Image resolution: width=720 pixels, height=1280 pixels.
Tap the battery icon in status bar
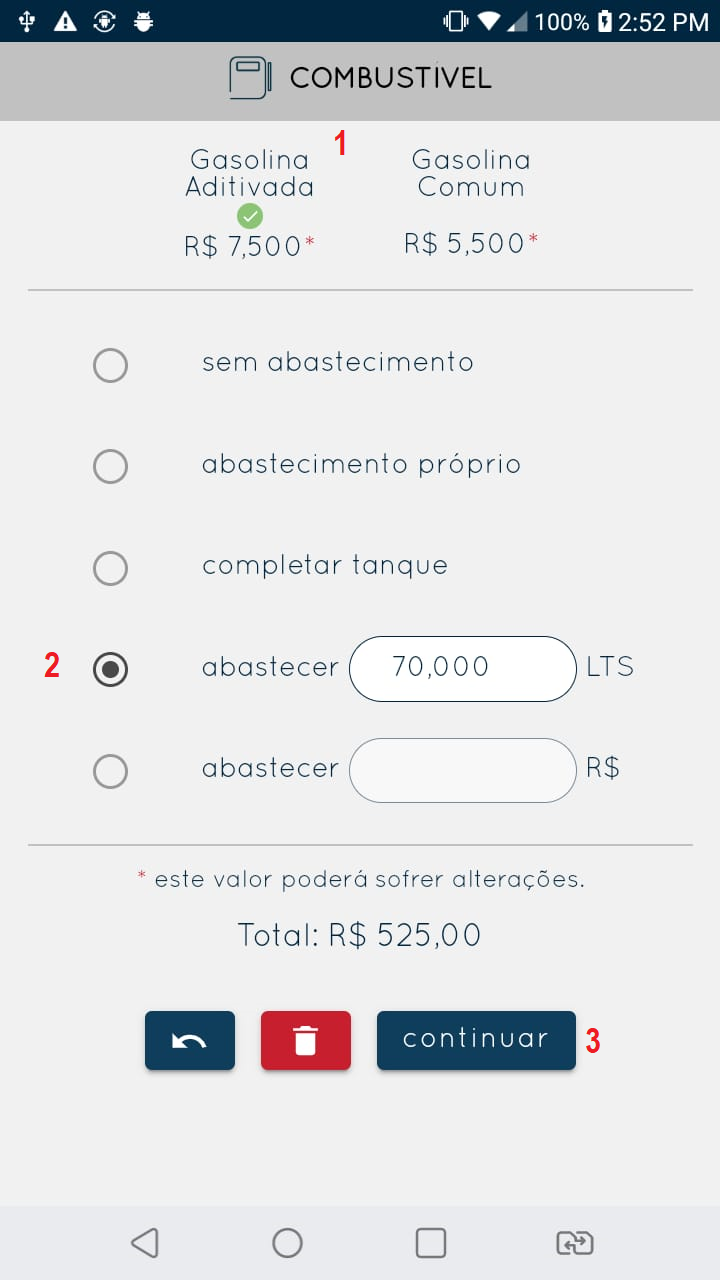[x=604, y=21]
